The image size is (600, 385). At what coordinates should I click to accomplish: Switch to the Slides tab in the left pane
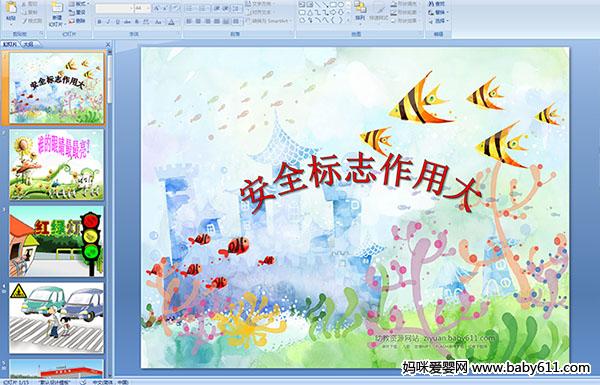tap(10, 44)
